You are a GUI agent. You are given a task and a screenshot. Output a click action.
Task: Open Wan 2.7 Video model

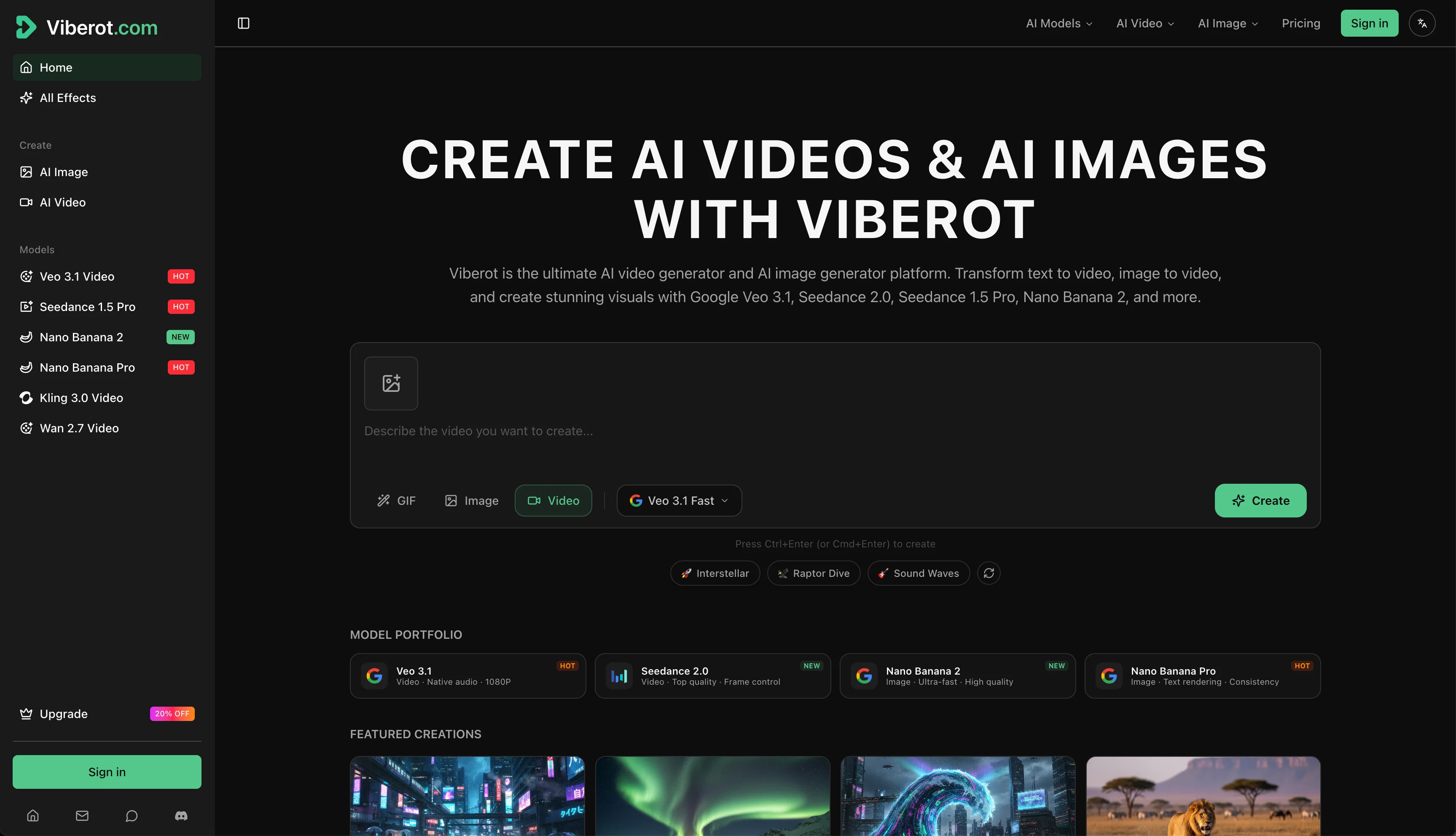(x=107, y=429)
